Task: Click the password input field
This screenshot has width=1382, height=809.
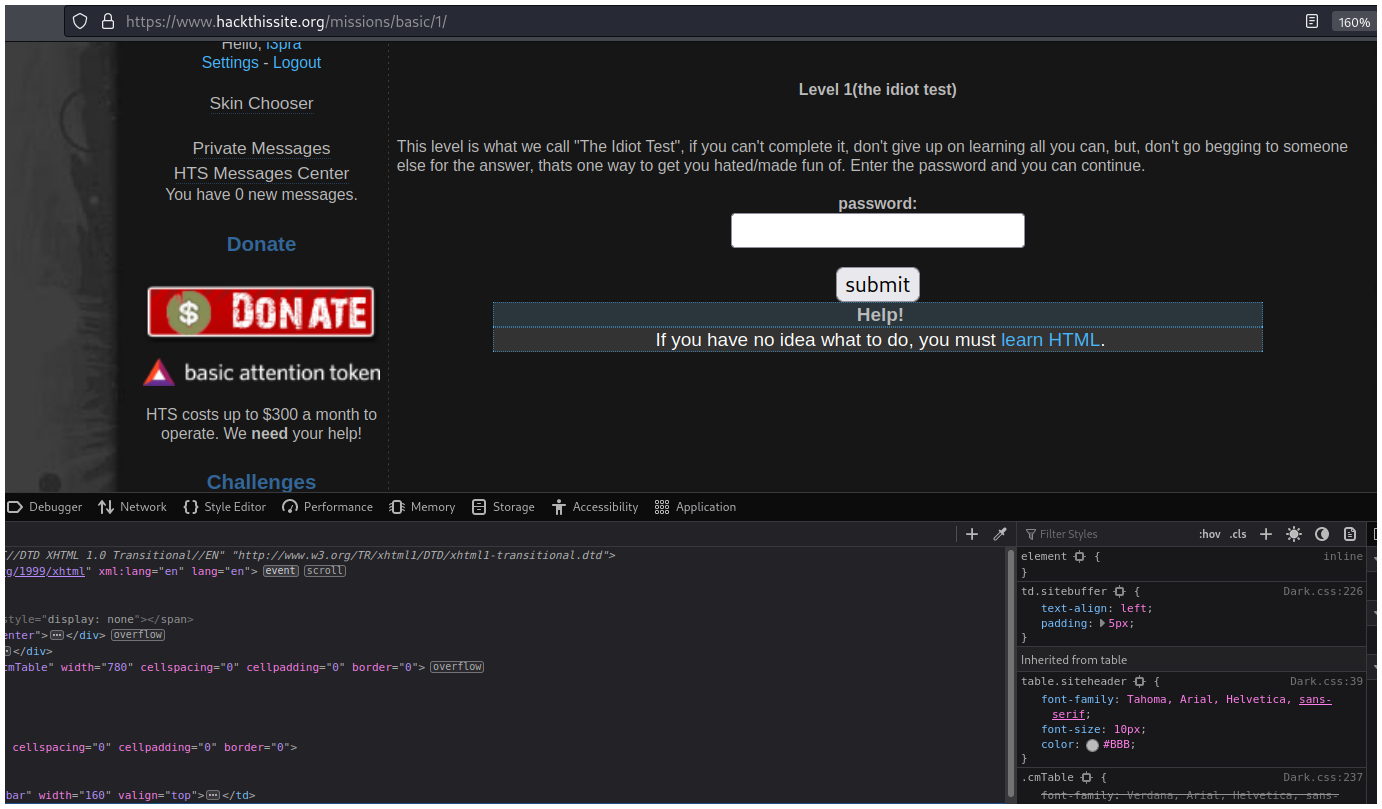Action: coord(877,230)
